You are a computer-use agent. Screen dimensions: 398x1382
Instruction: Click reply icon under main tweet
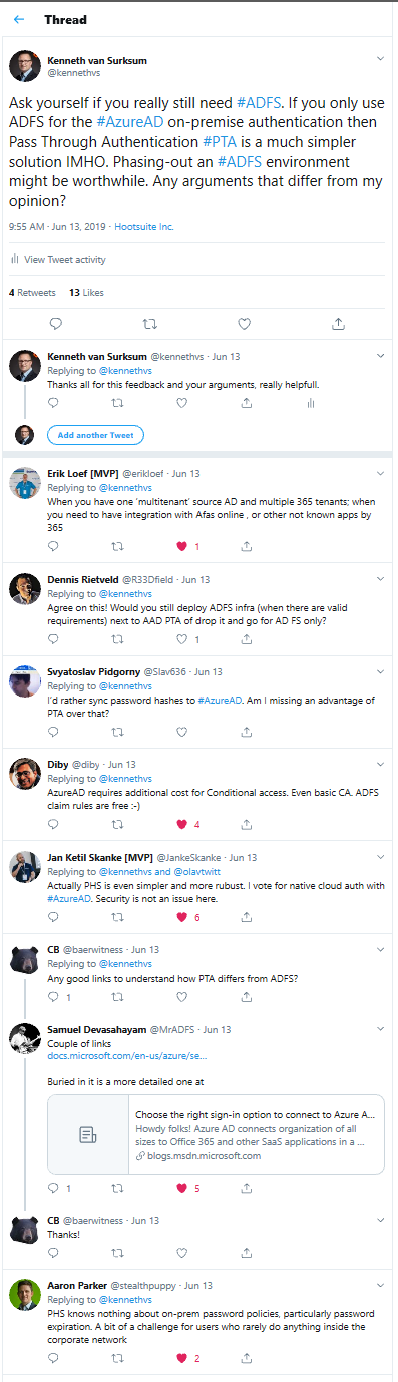pyautogui.click(x=55, y=324)
